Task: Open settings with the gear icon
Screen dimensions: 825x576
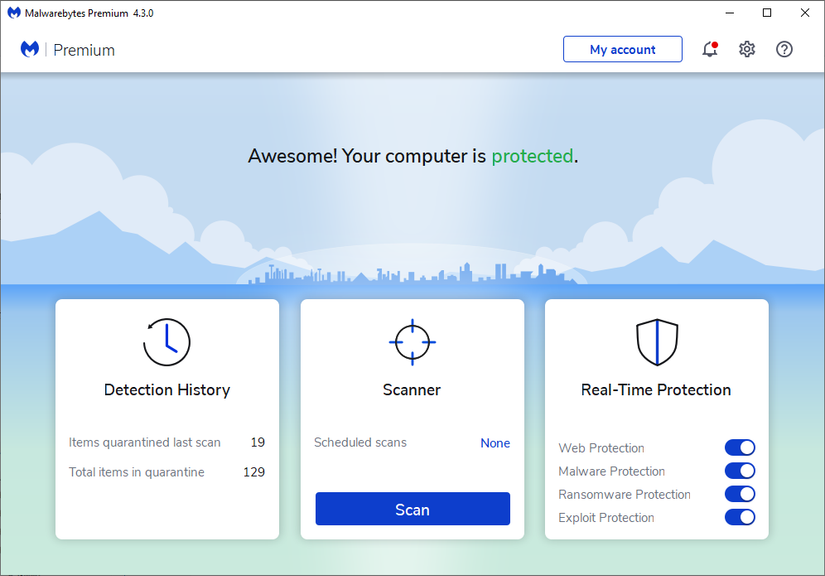Action: click(747, 49)
